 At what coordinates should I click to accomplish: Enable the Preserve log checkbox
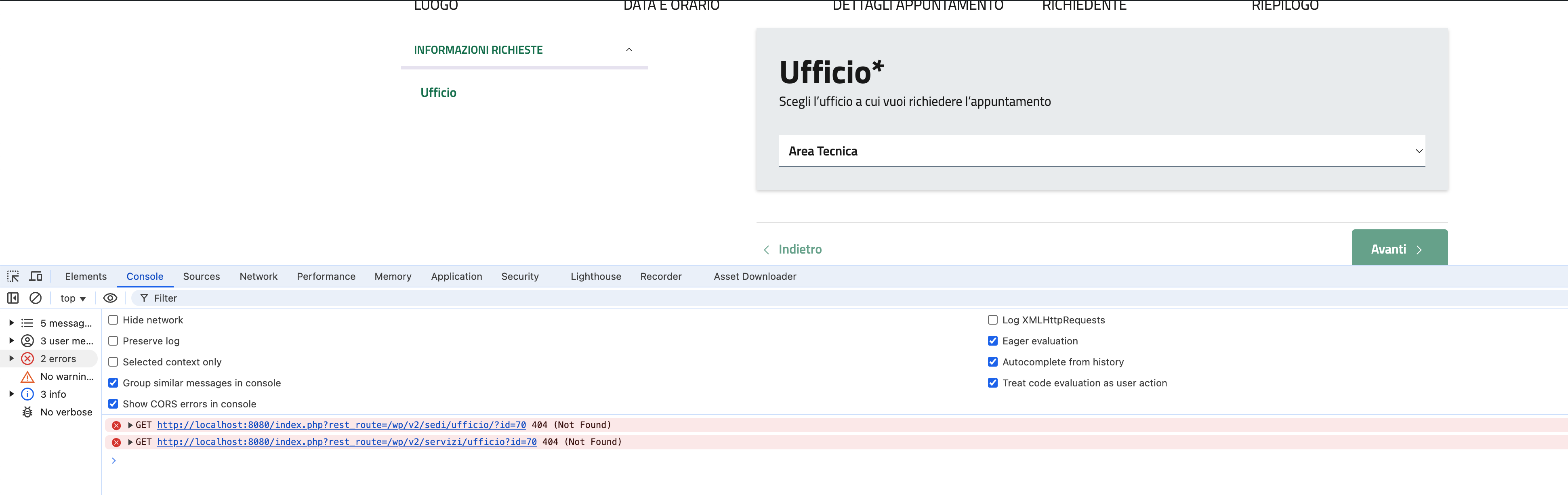[113, 341]
